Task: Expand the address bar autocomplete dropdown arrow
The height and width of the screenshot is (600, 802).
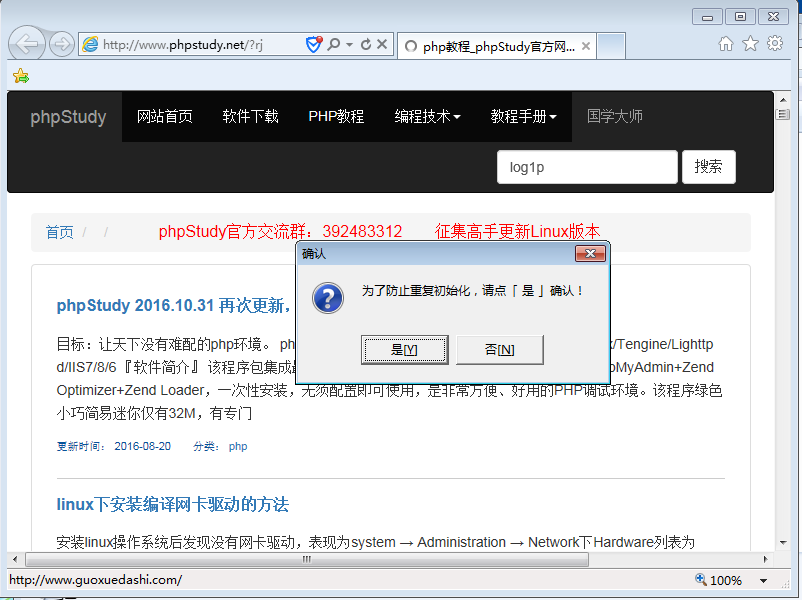Action: [x=349, y=45]
